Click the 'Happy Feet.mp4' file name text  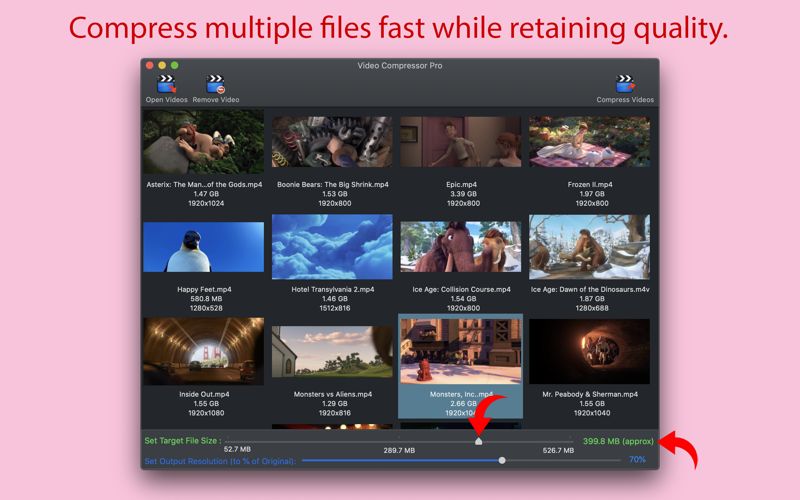[x=204, y=289]
